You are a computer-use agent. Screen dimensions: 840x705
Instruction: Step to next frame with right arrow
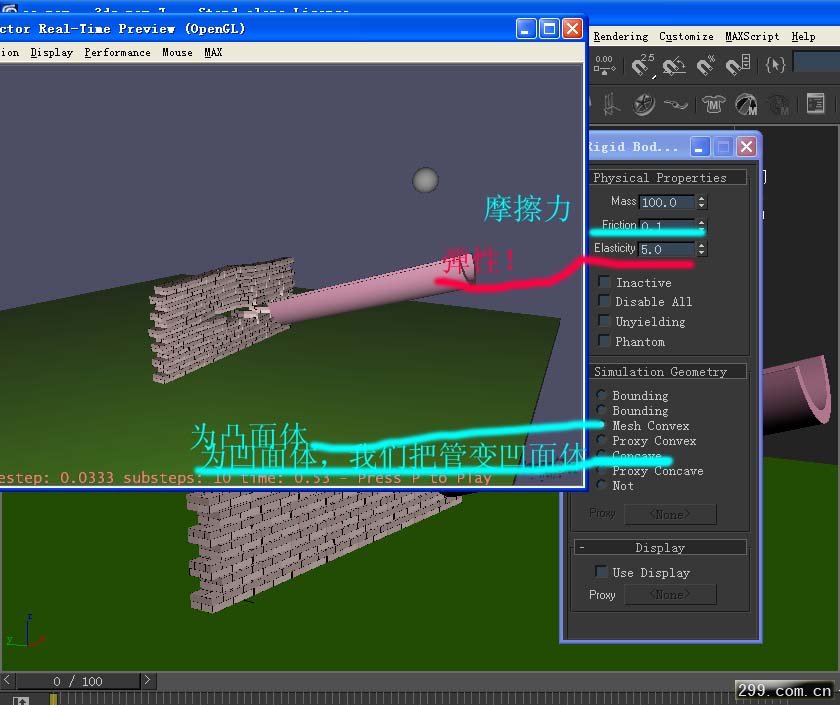(148, 680)
